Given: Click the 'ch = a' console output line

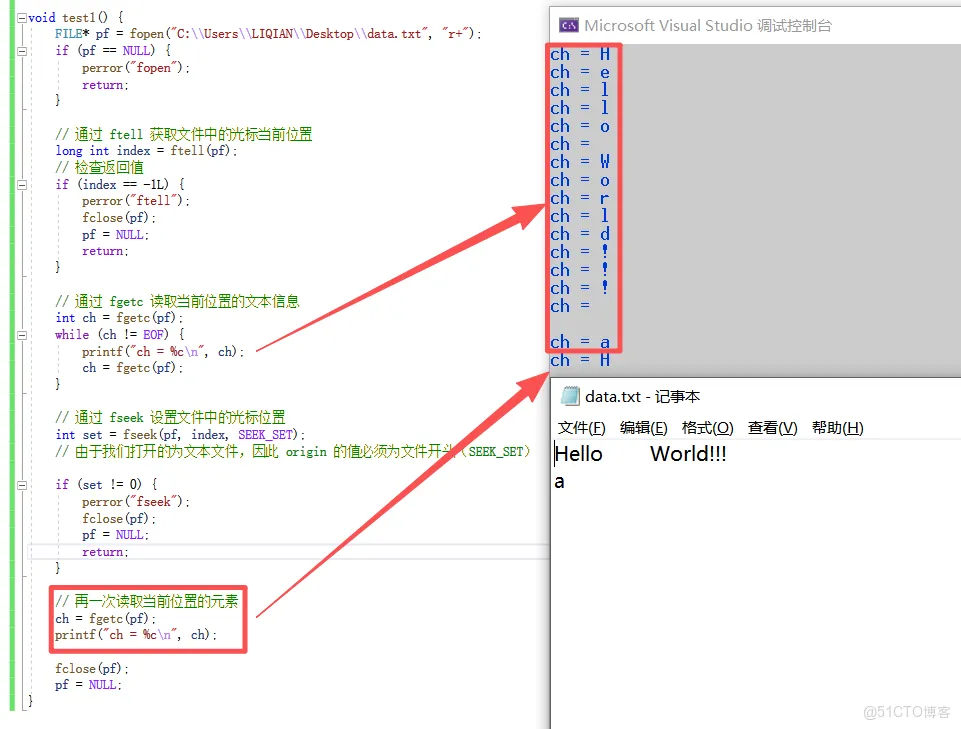Looking at the screenshot, I should tap(580, 342).
